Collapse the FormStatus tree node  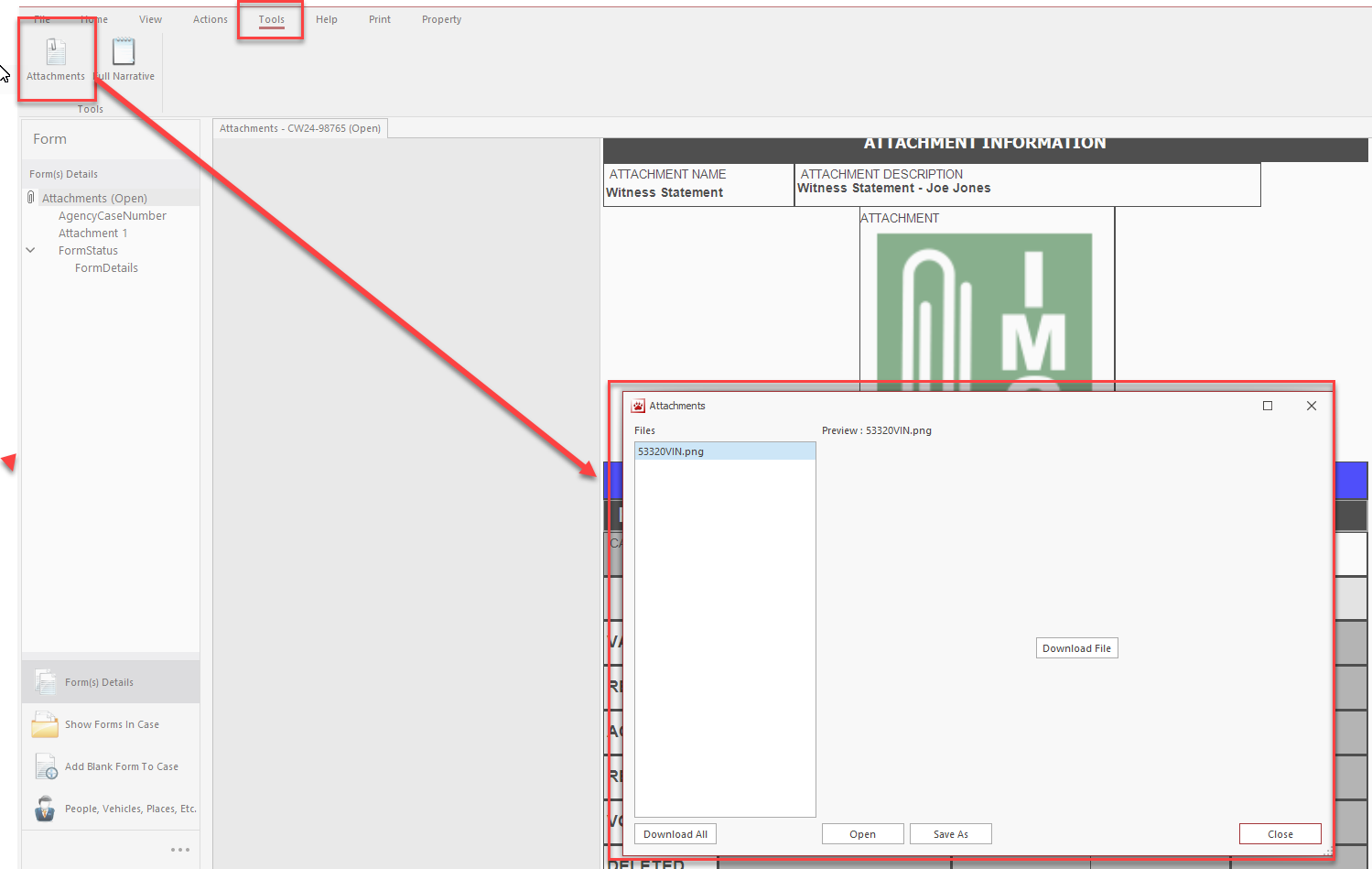click(30, 250)
